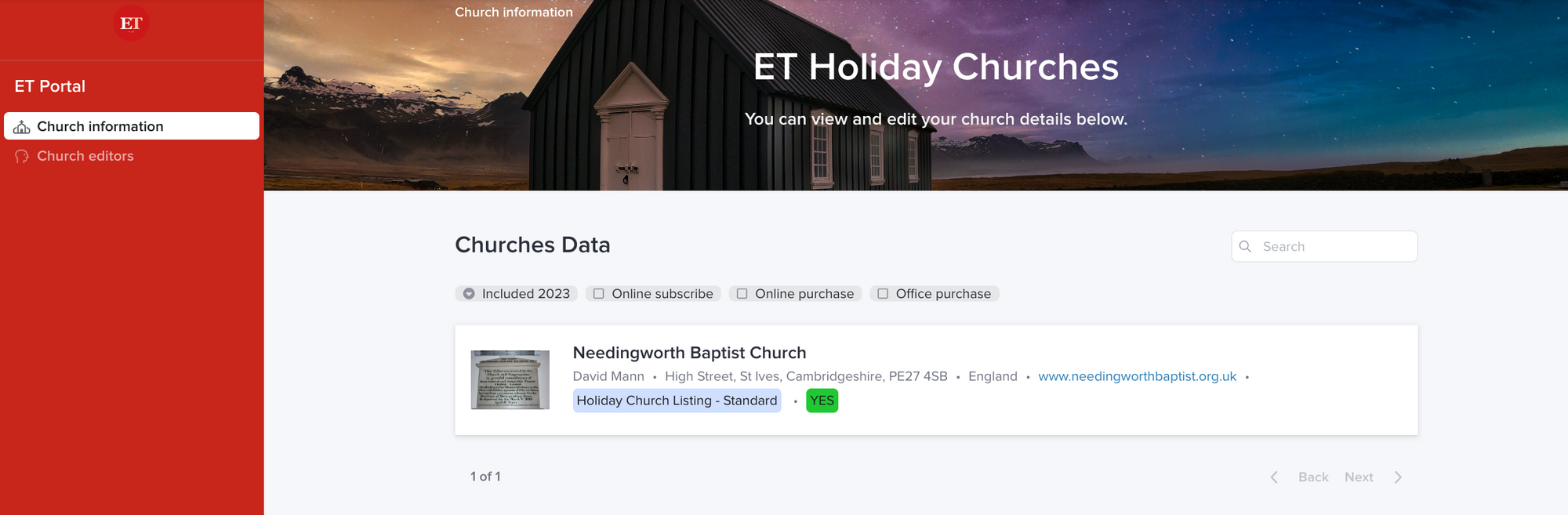1568x515 pixels.
Task: Go to next page with right chevron
Action: tap(1398, 477)
